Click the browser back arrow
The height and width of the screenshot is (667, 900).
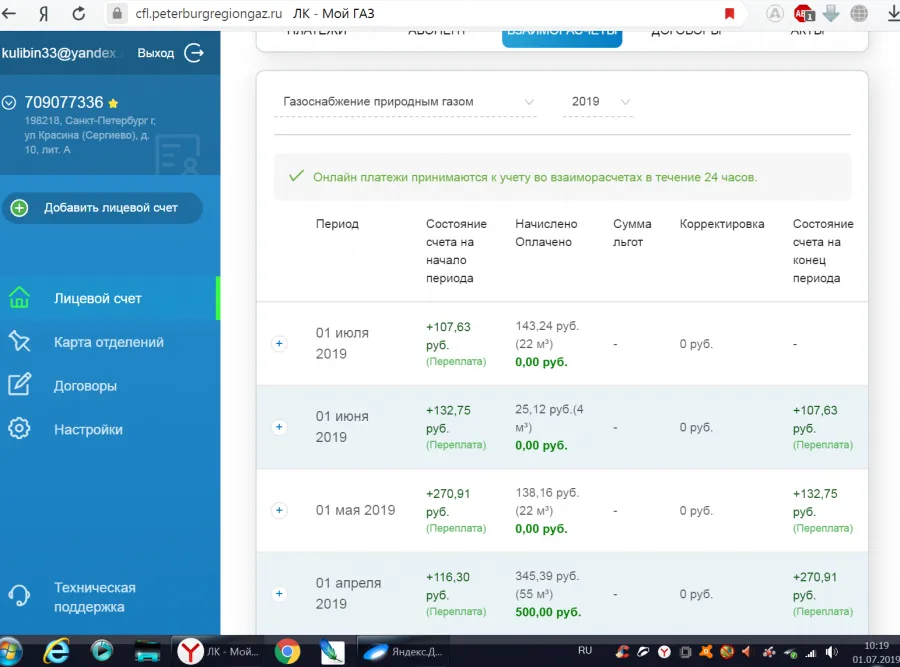tap(9, 13)
